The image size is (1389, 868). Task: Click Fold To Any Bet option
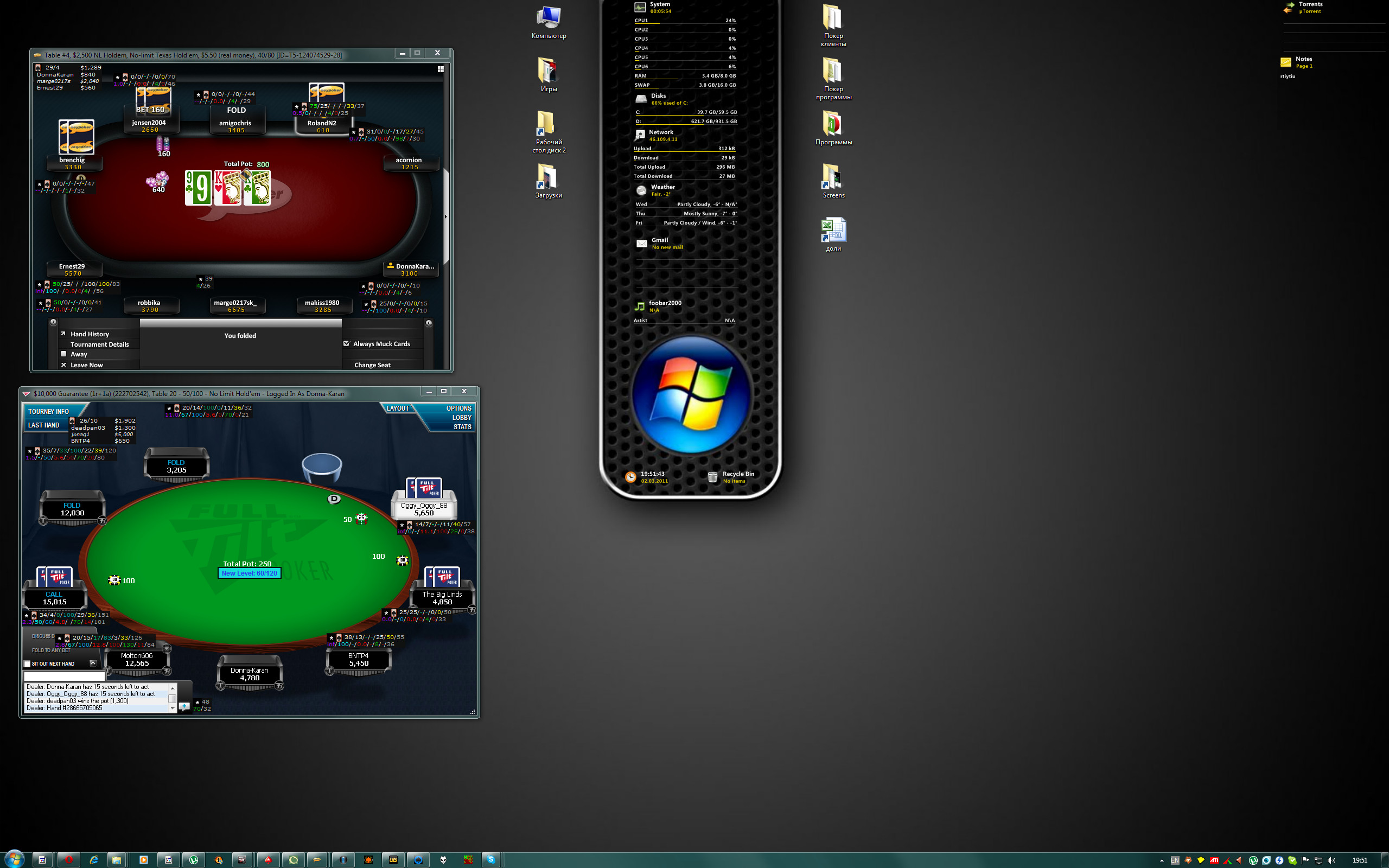[x=51, y=650]
